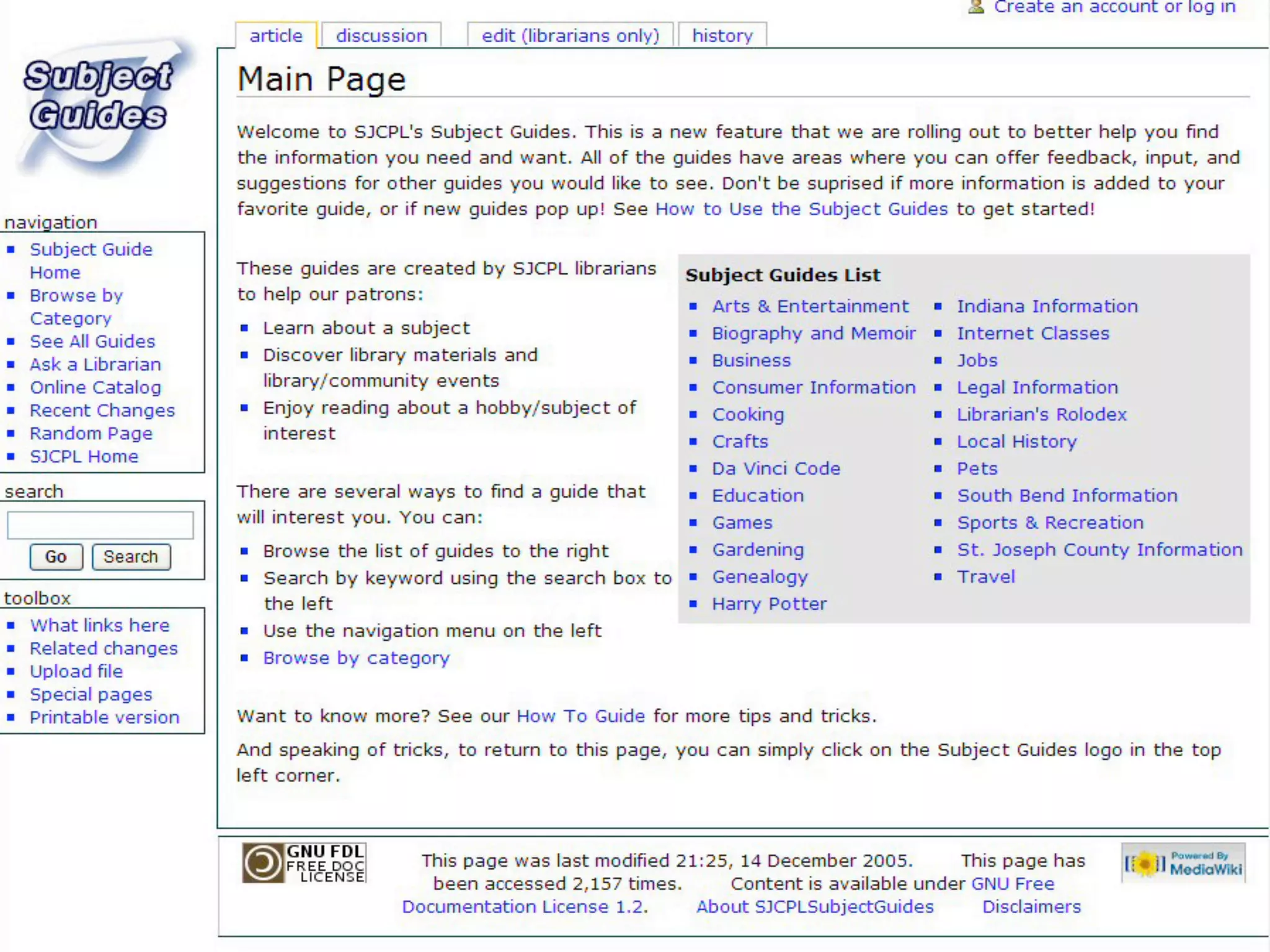This screenshot has width=1270, height=952.
Task: Switch to the history tab
Action: coord(722,36)
